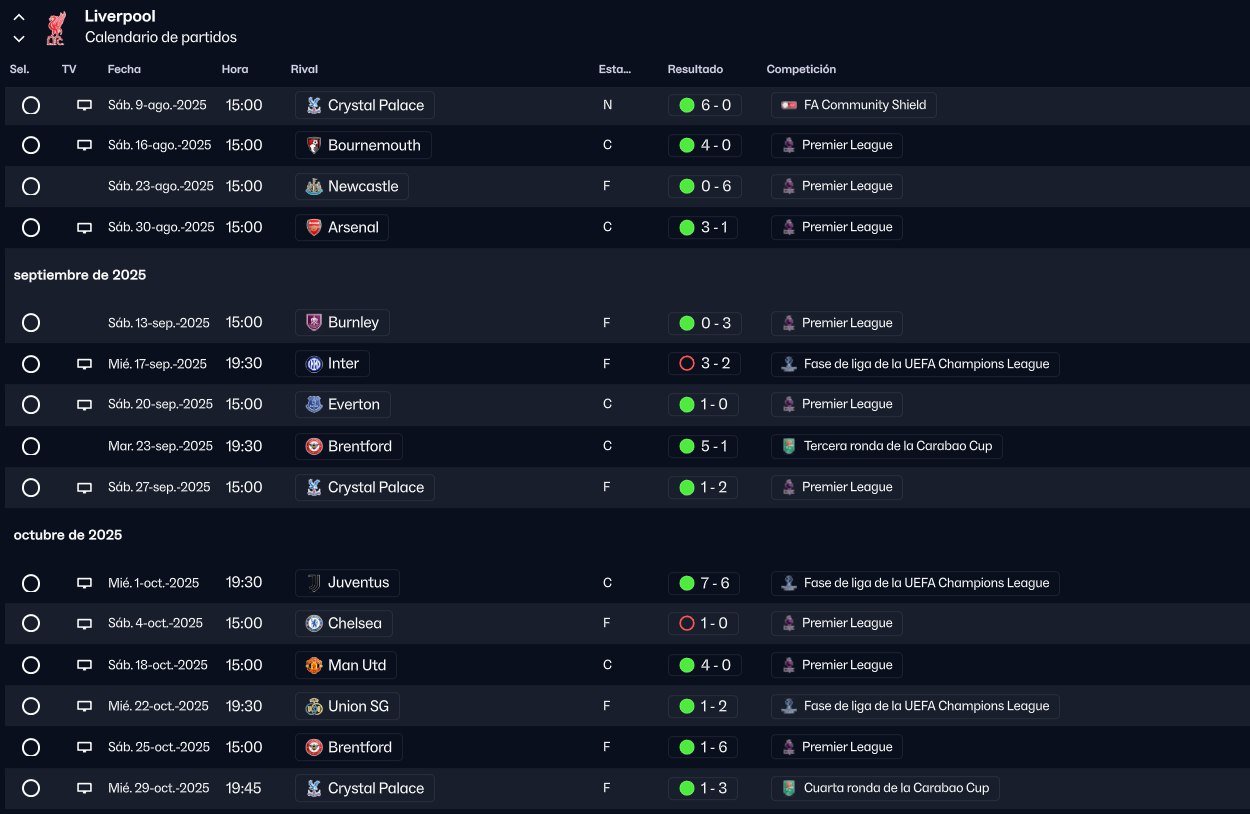Click the Carabao Cup icon for Brentford match

[789, 446]
